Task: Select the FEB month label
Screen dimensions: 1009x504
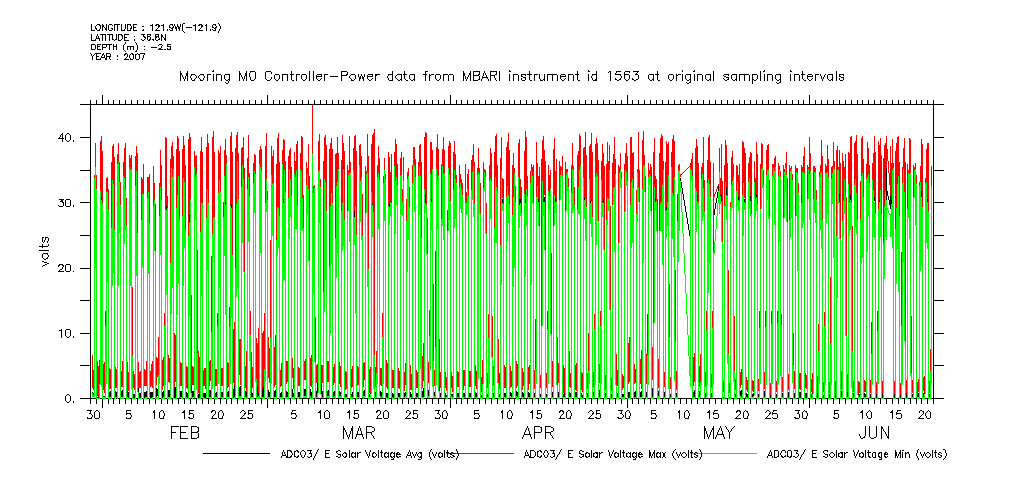Action: tap(185, 433)
